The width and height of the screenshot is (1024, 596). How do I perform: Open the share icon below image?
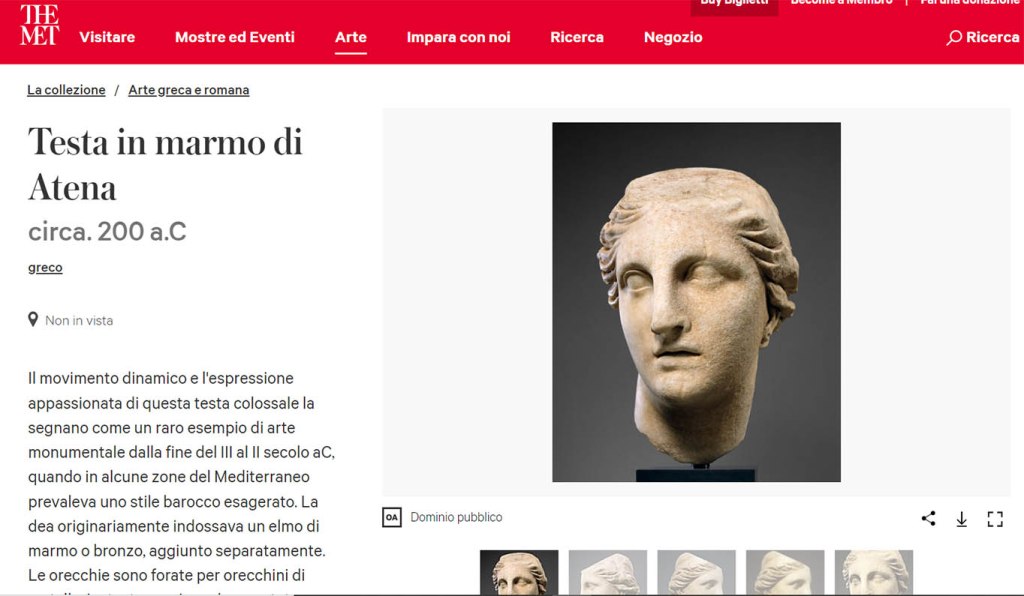click(x=928, y=518)
